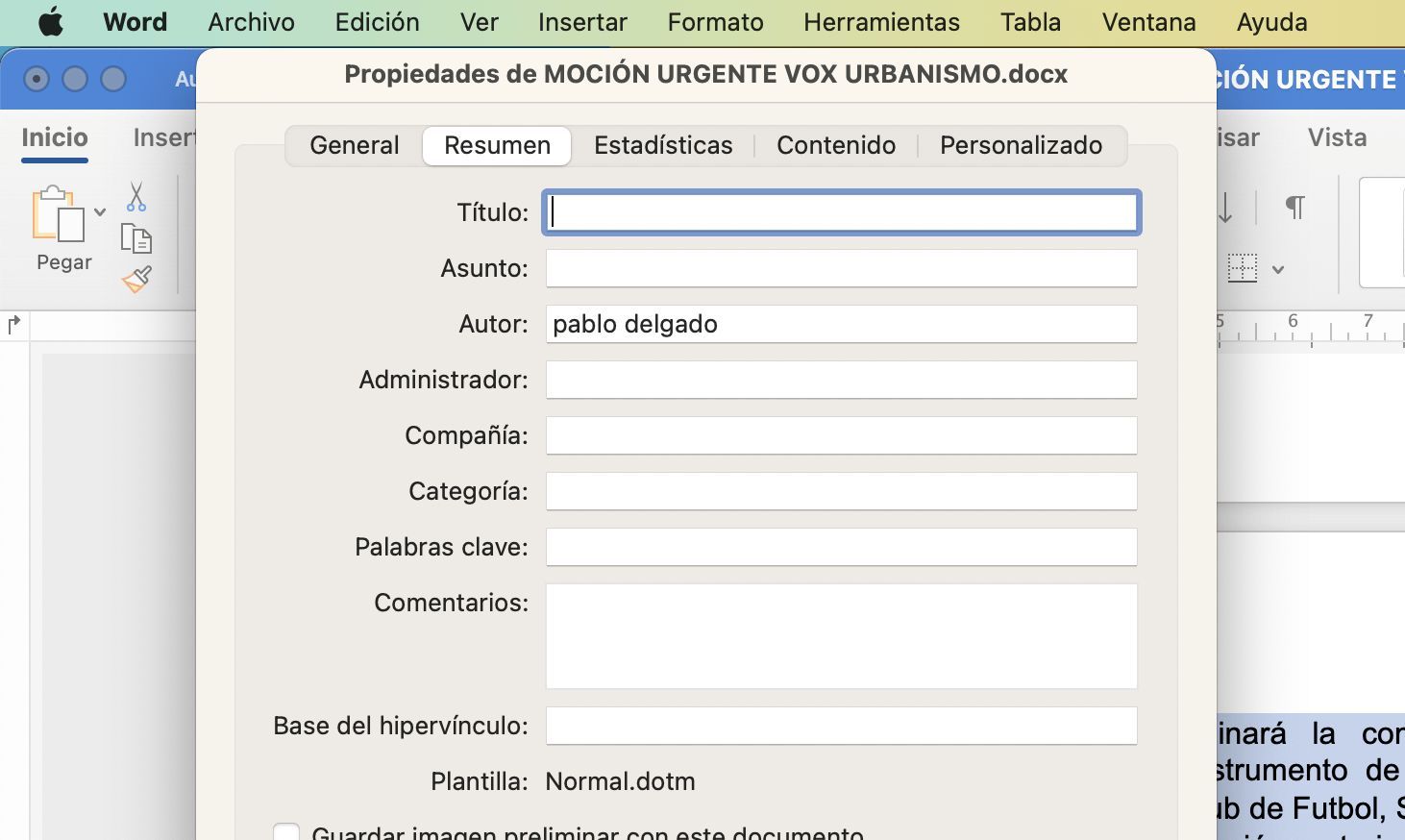1405x840 pixels.
Task: Open the Borders dropdown chevron
Action: coord(1278,270)
